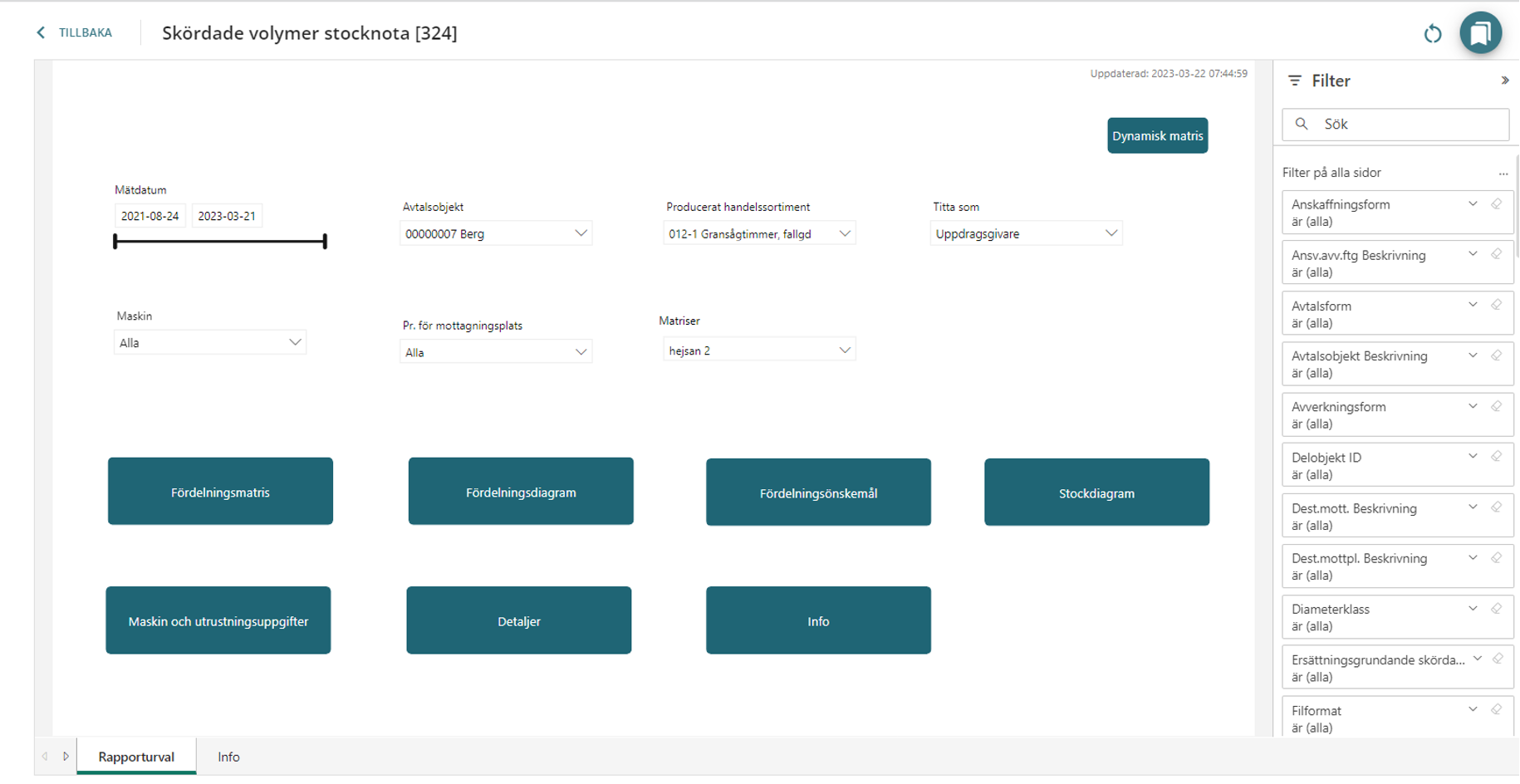Image resolution: width=1520 pixels, height=784 pixels.
Task: Click left handle of Mätdatum slider
Action: pos(115,242)
